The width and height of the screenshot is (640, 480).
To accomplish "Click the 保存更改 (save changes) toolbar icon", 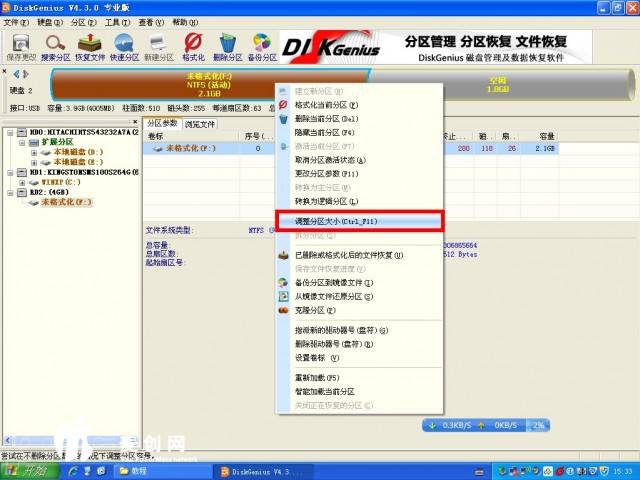I will pos(20,46).
